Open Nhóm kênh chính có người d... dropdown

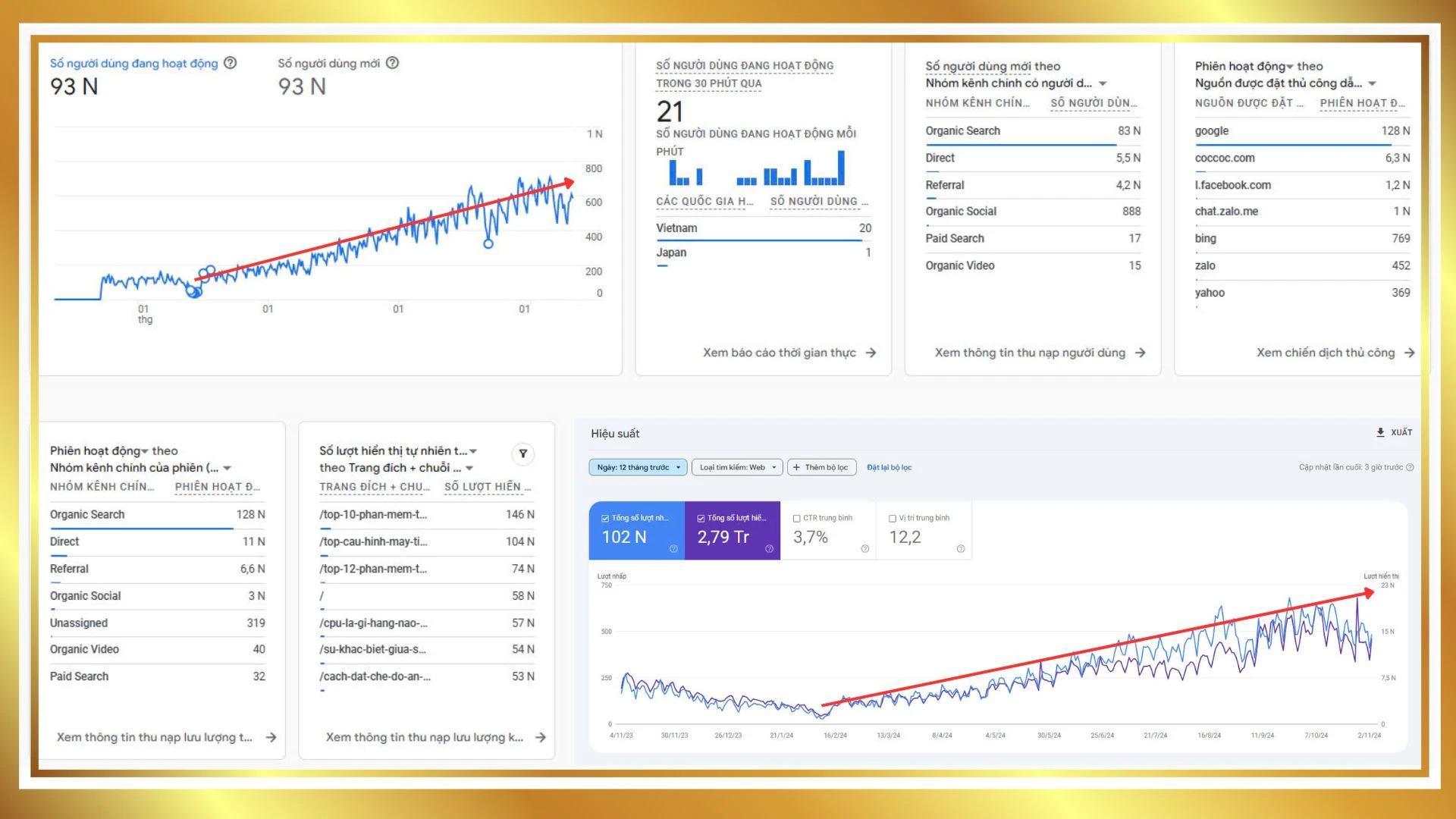1016,83
